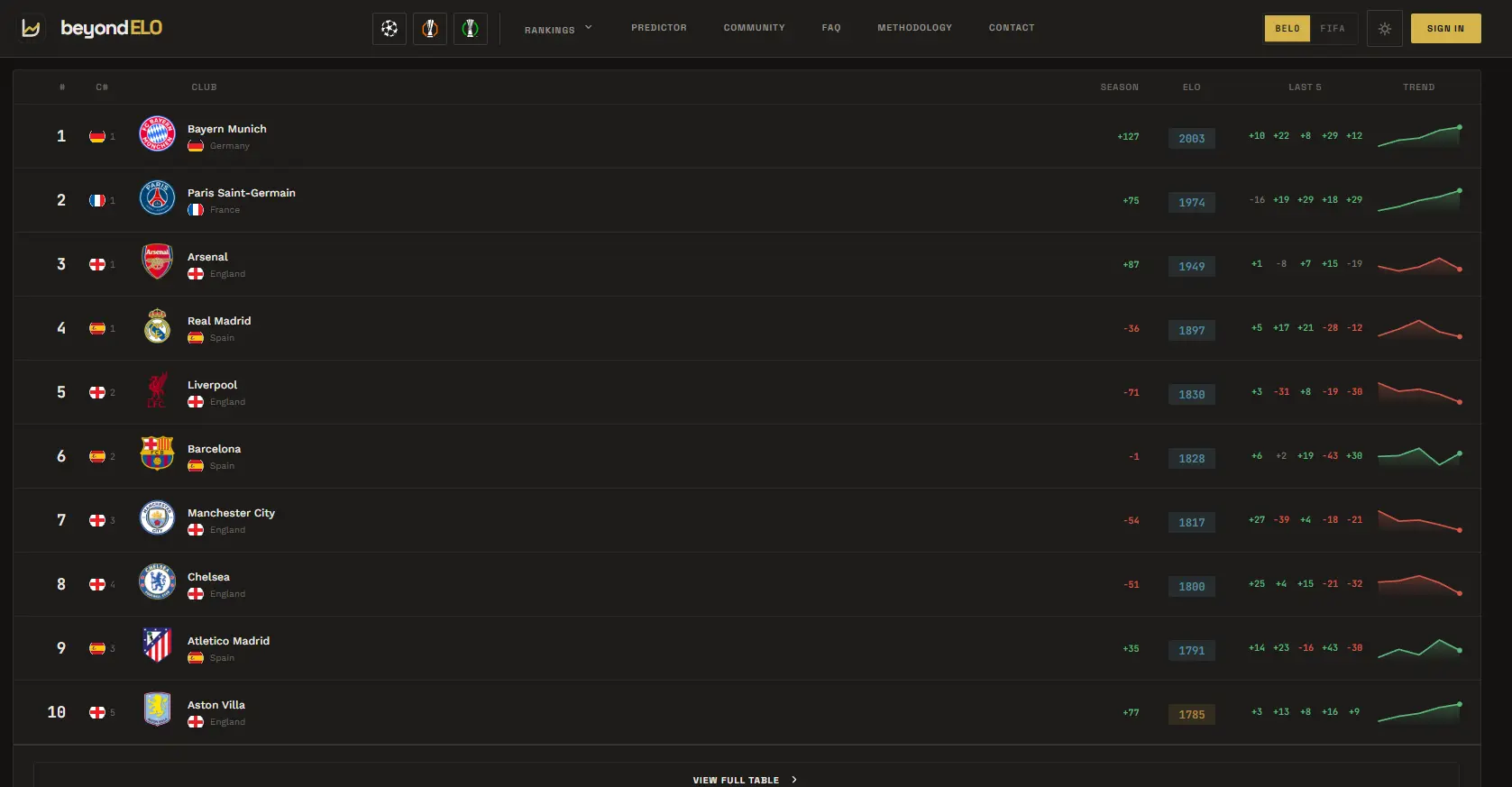Click the Bayern Munich crest

pyautogui.click(x=157, y=134)
